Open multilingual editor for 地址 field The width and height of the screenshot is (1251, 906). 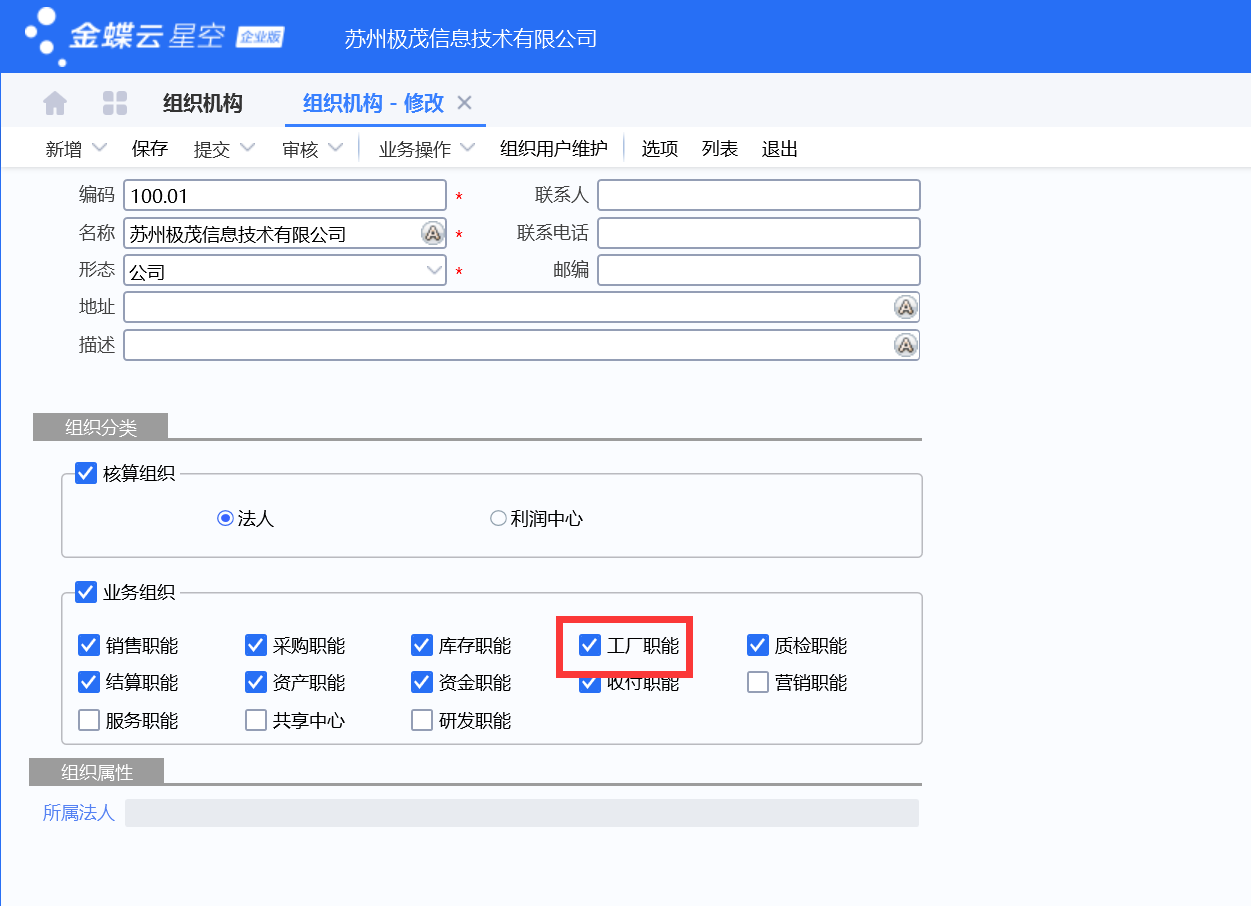905,307
